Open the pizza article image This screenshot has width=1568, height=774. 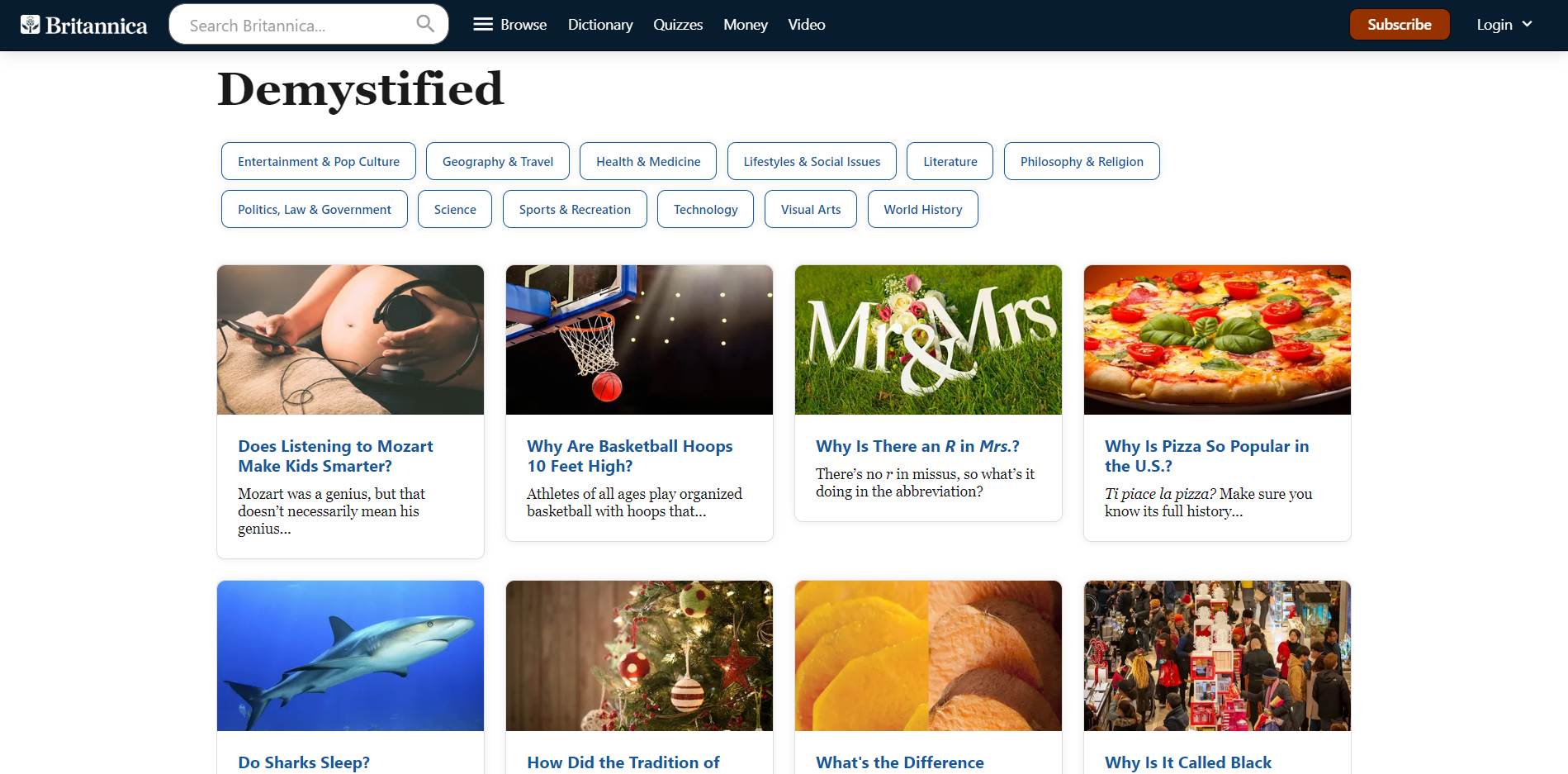[x=1217, y=340]
